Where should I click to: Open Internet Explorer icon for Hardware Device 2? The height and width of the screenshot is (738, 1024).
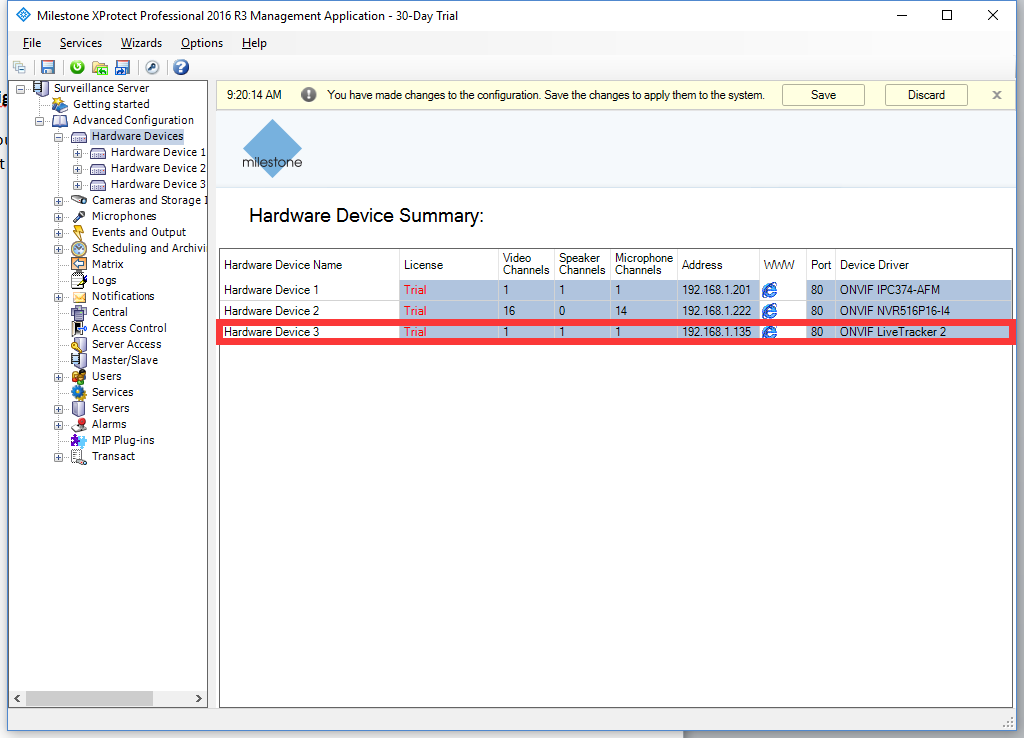770,311
